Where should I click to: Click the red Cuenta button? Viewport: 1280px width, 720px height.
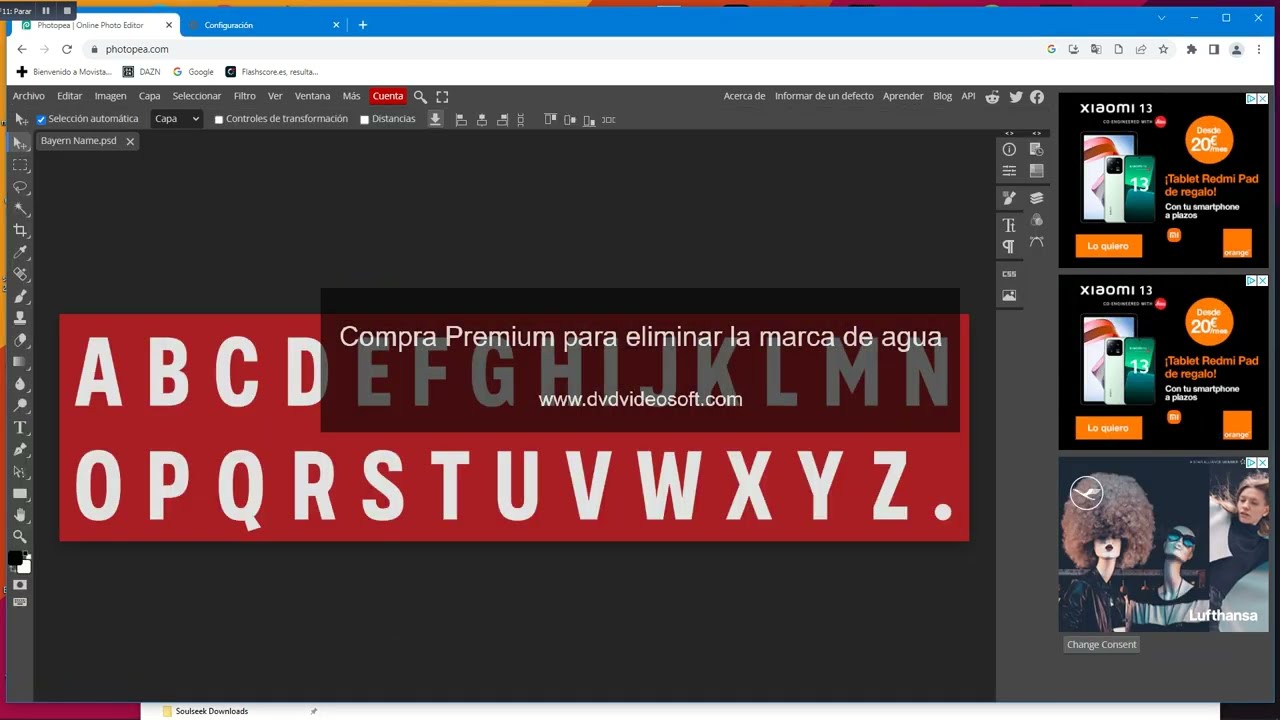tap(388, 96)
